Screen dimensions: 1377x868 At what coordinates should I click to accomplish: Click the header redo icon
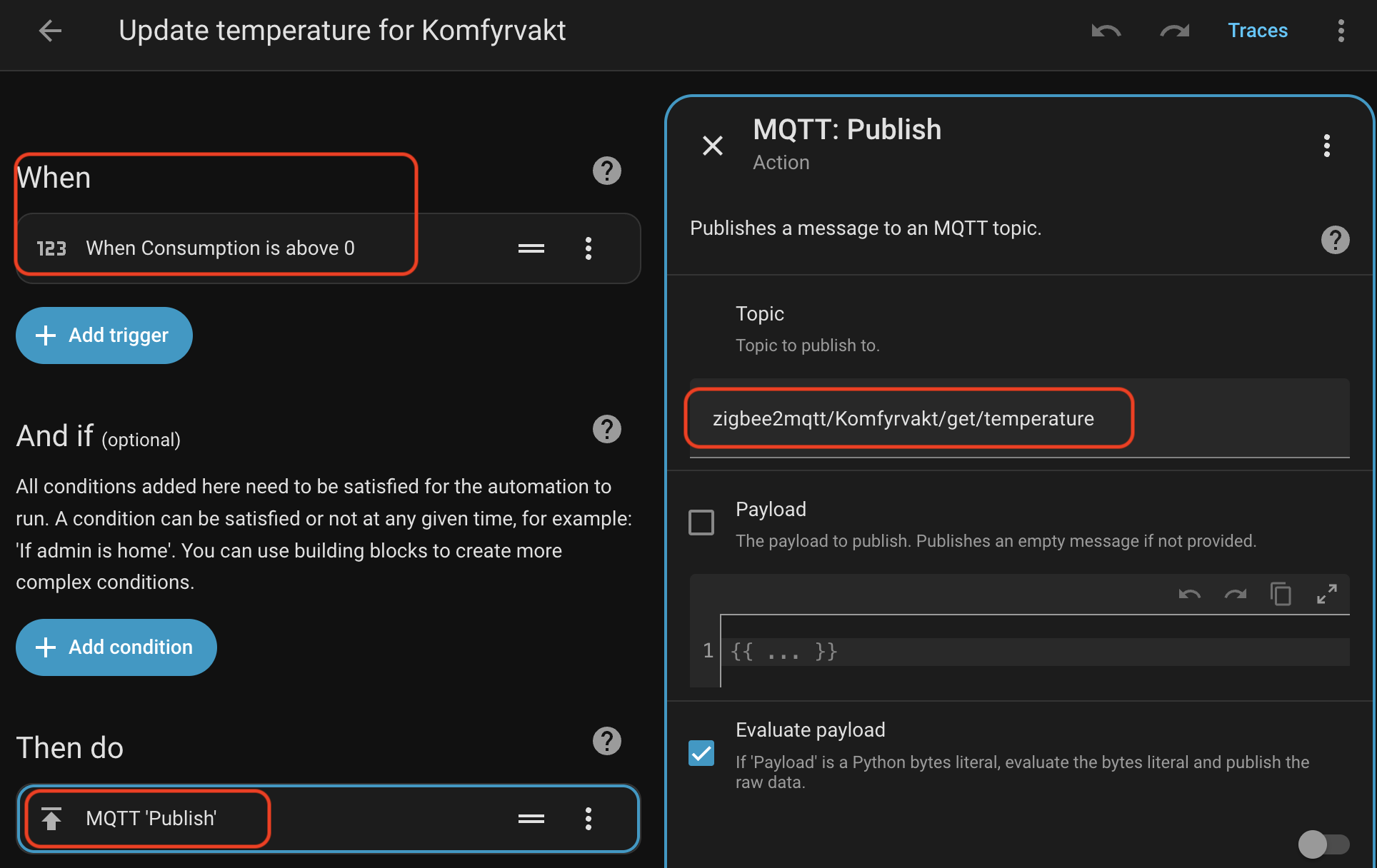pos(1174,31)
